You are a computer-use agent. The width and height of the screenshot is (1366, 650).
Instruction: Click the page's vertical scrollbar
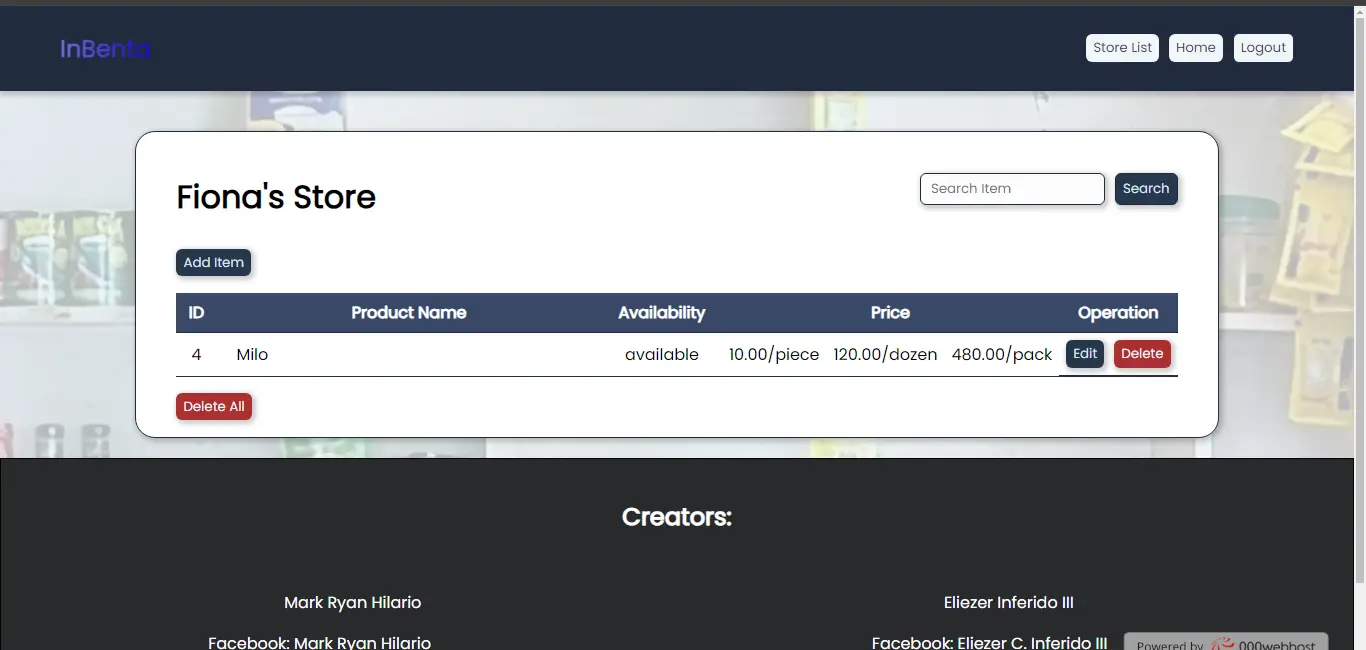coord(1358,300)
